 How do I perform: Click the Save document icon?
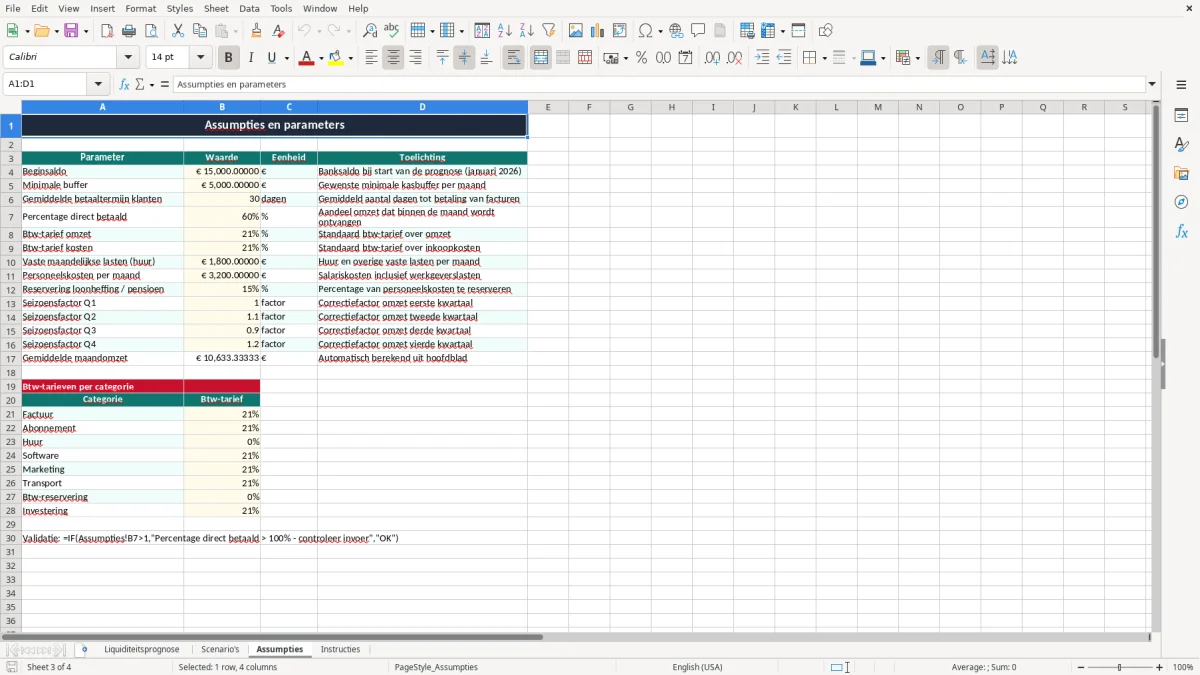[x=71, y=31]
